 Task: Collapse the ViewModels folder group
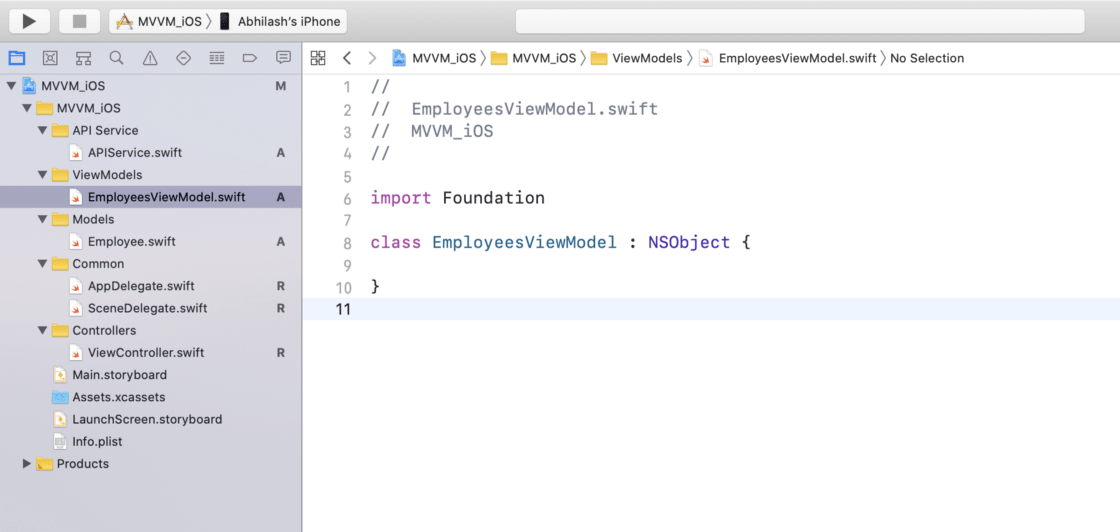42,175
